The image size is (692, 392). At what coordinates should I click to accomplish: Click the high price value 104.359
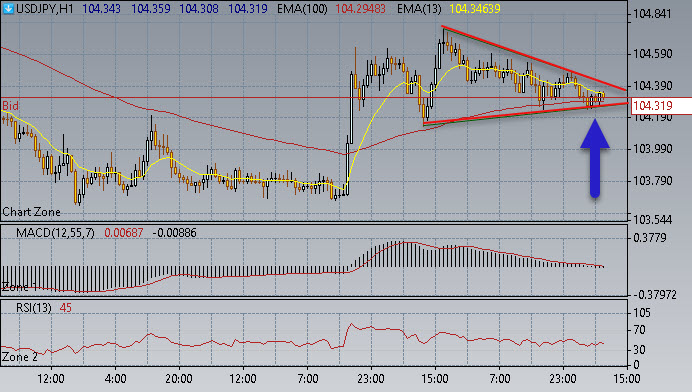click(150, 9)
